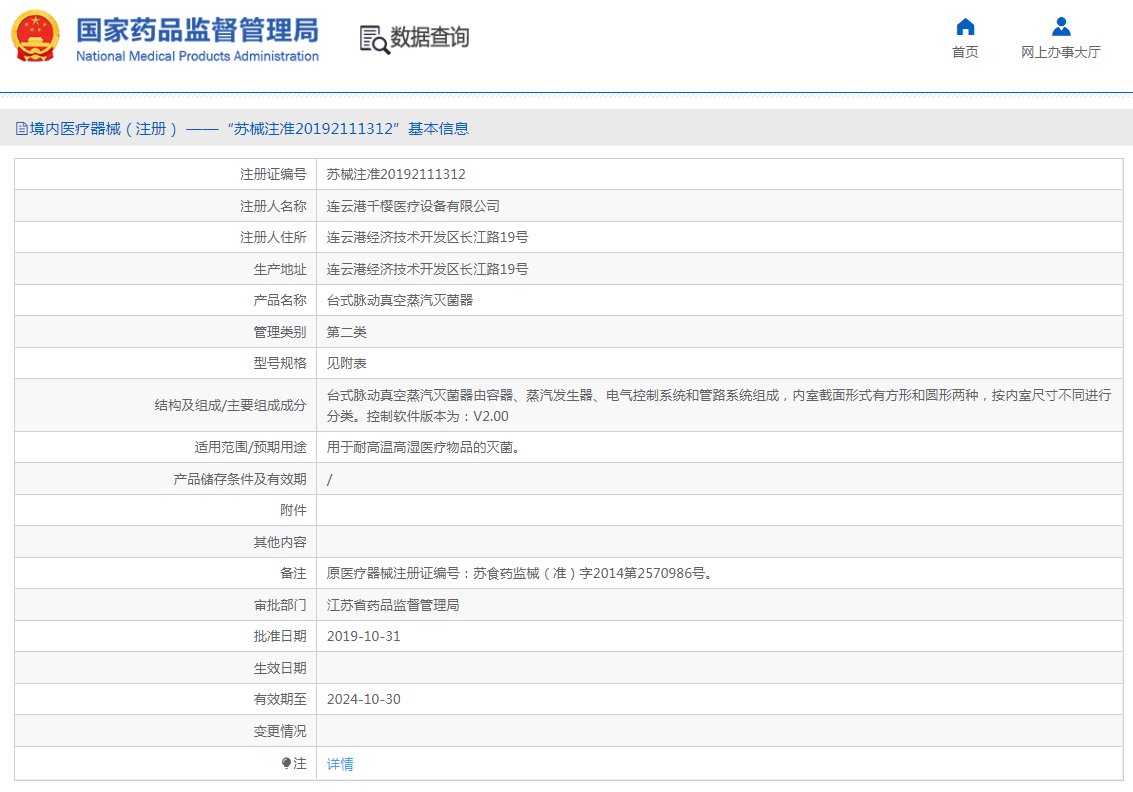Select the person icon above 网上办事大厅
This screenshot has width=1133, height=792.
point(1062,26)
